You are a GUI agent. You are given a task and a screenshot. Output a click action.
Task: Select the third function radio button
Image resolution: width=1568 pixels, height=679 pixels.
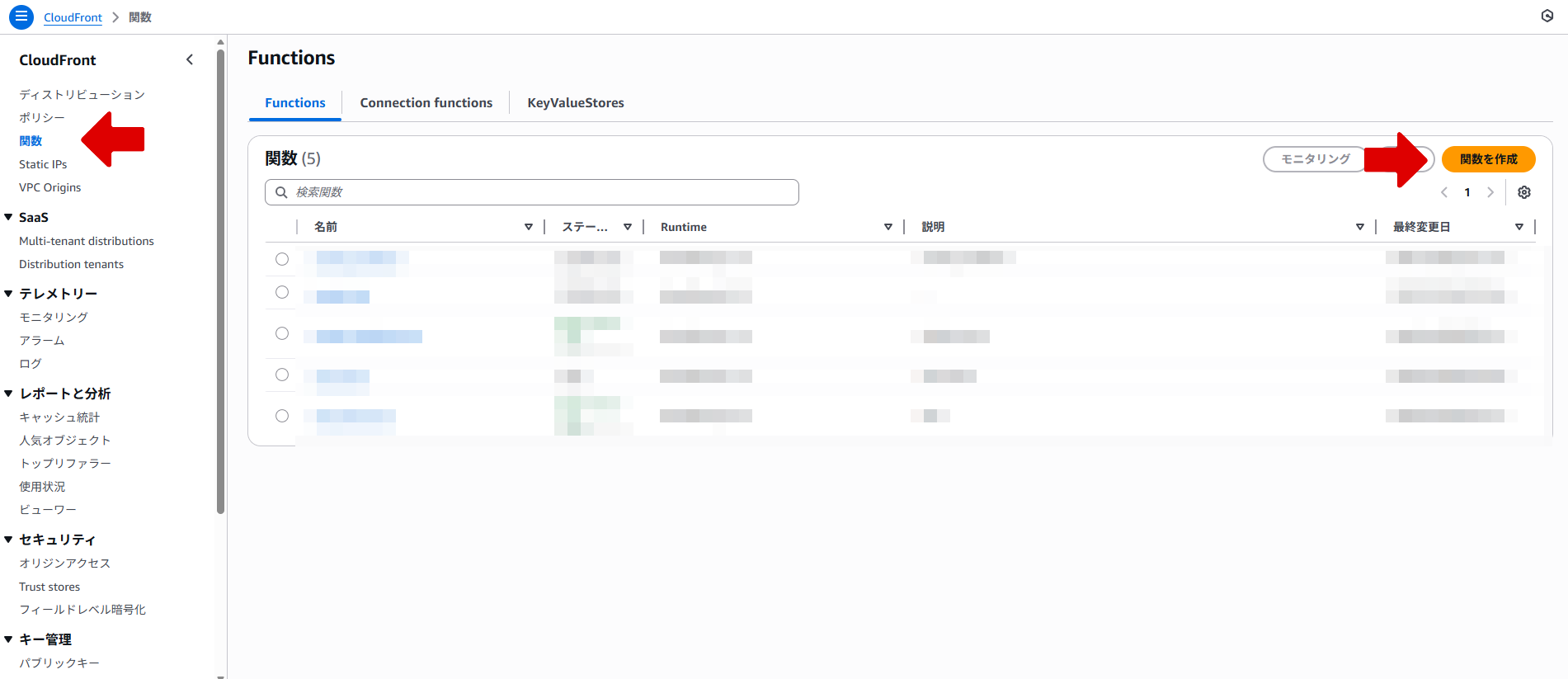point(282,333)
